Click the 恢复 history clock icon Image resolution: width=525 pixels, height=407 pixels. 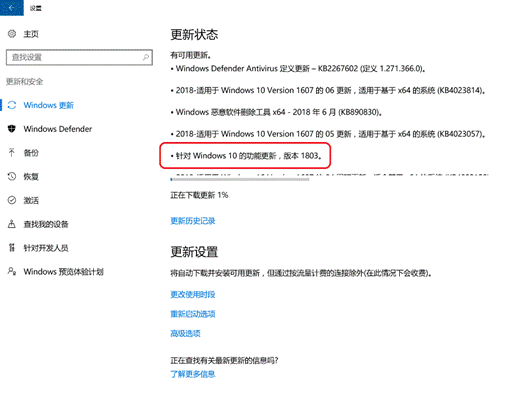point(12,176)
